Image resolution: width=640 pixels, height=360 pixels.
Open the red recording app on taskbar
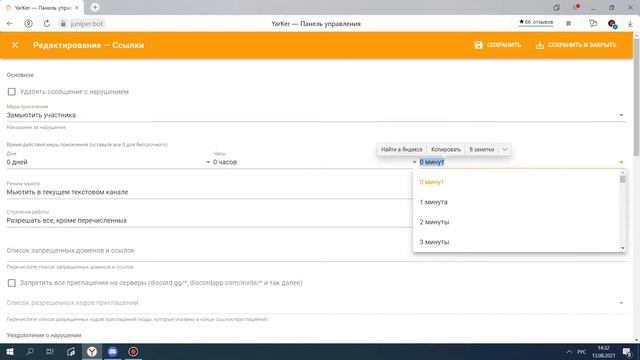(x=133, y=352)
